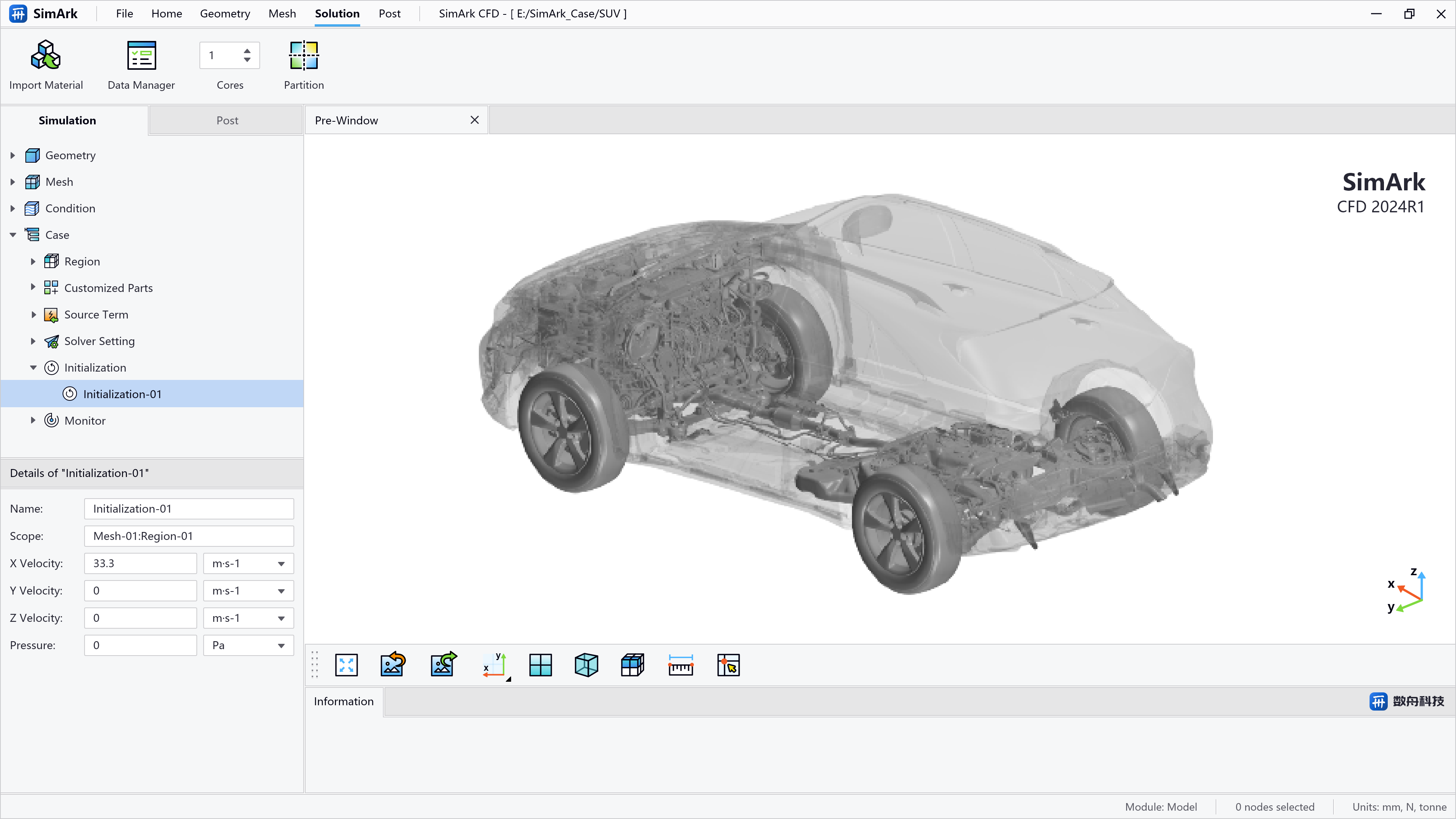This screenshot has width=1456, height=819.
Task: Select the fit-to-screen zoom icon
Action: [346, 665]
